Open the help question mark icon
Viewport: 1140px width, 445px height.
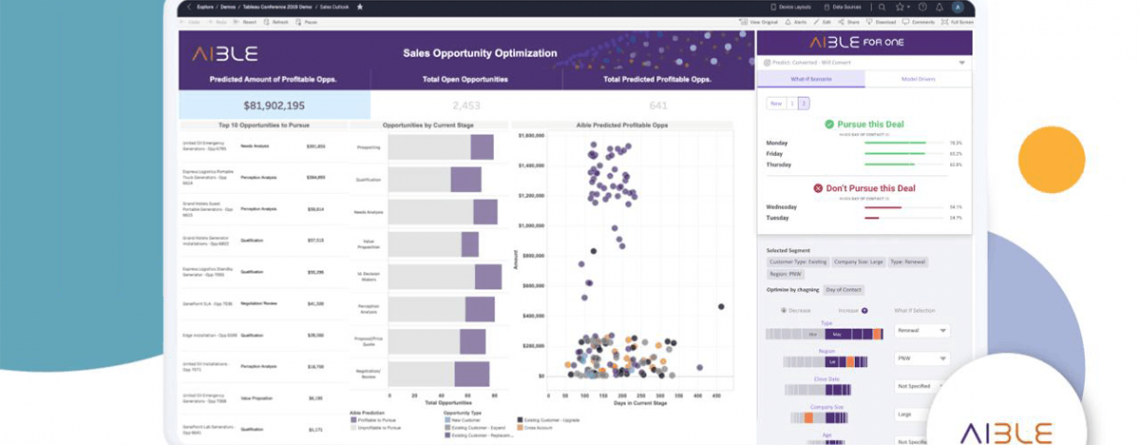(923, 7)
